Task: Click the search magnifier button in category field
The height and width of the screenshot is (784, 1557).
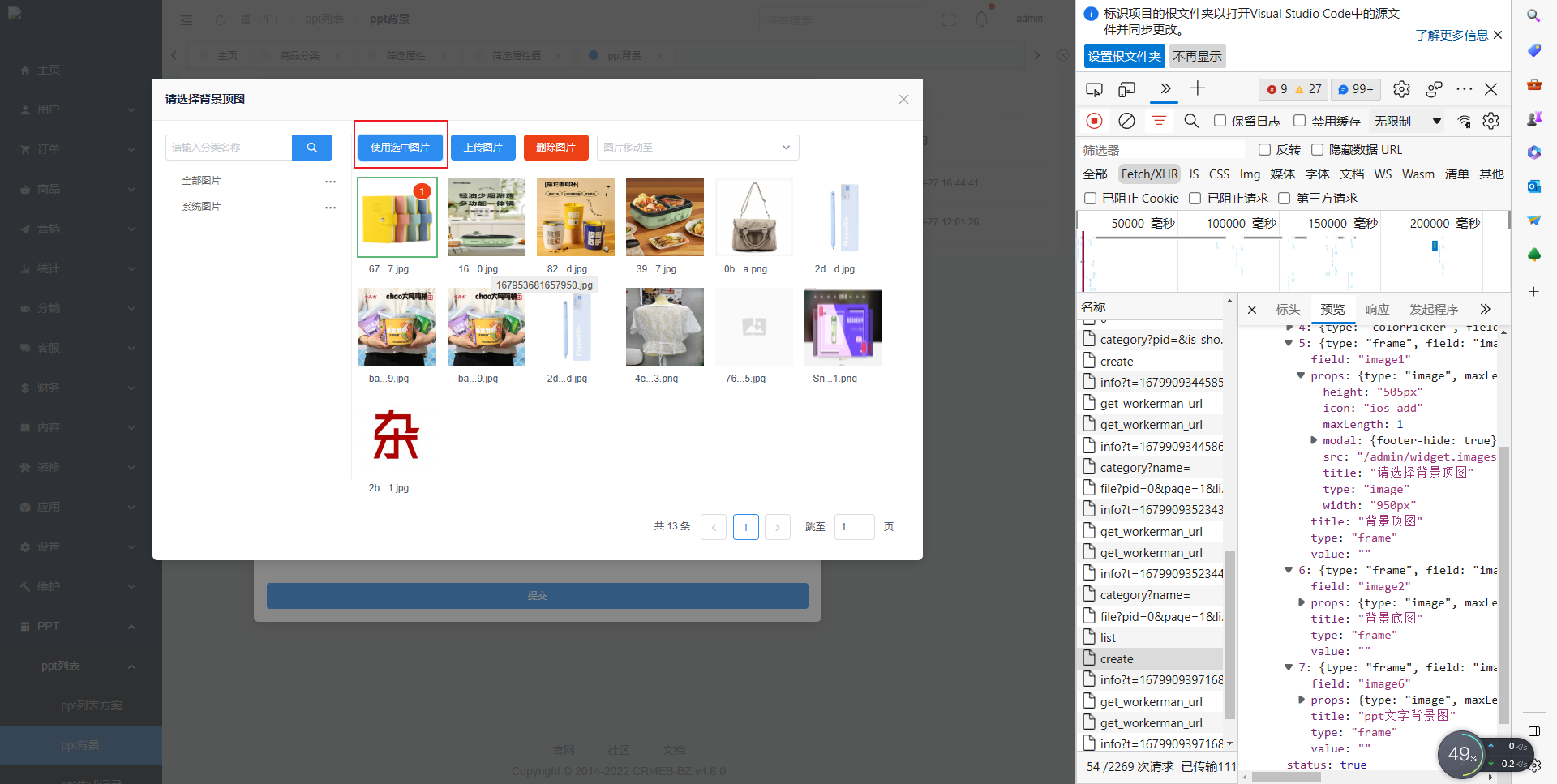Action: tap(312, 148)
